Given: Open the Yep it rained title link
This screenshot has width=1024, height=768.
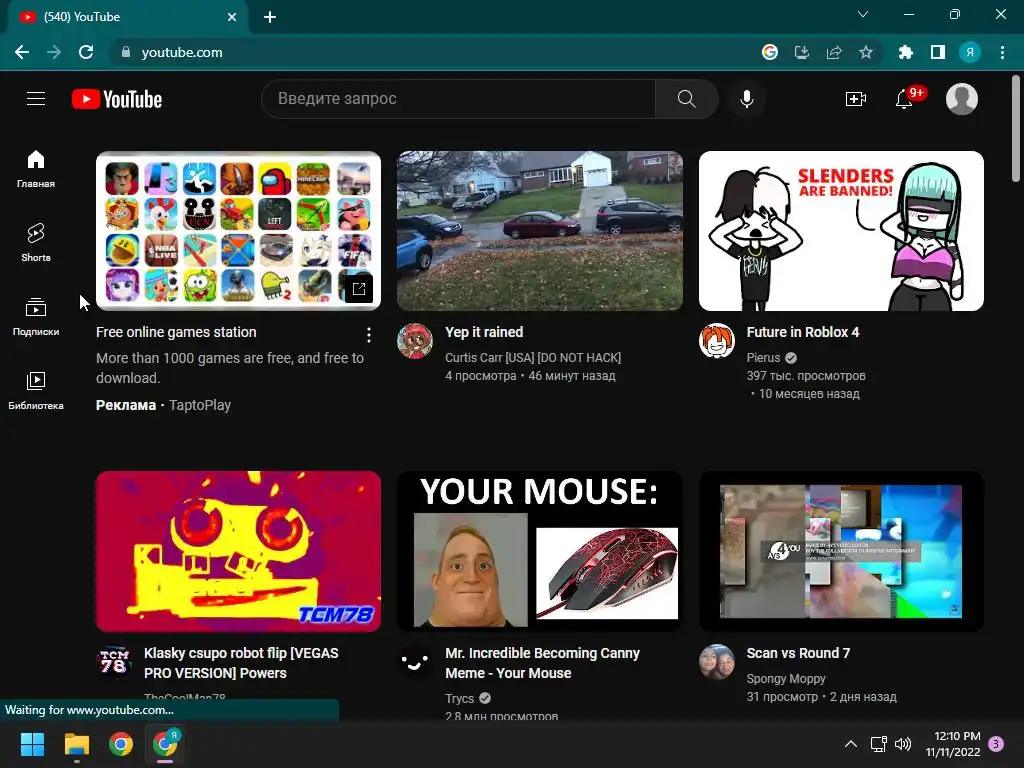Looking at the screenshot, I should (x=484, y=332).
